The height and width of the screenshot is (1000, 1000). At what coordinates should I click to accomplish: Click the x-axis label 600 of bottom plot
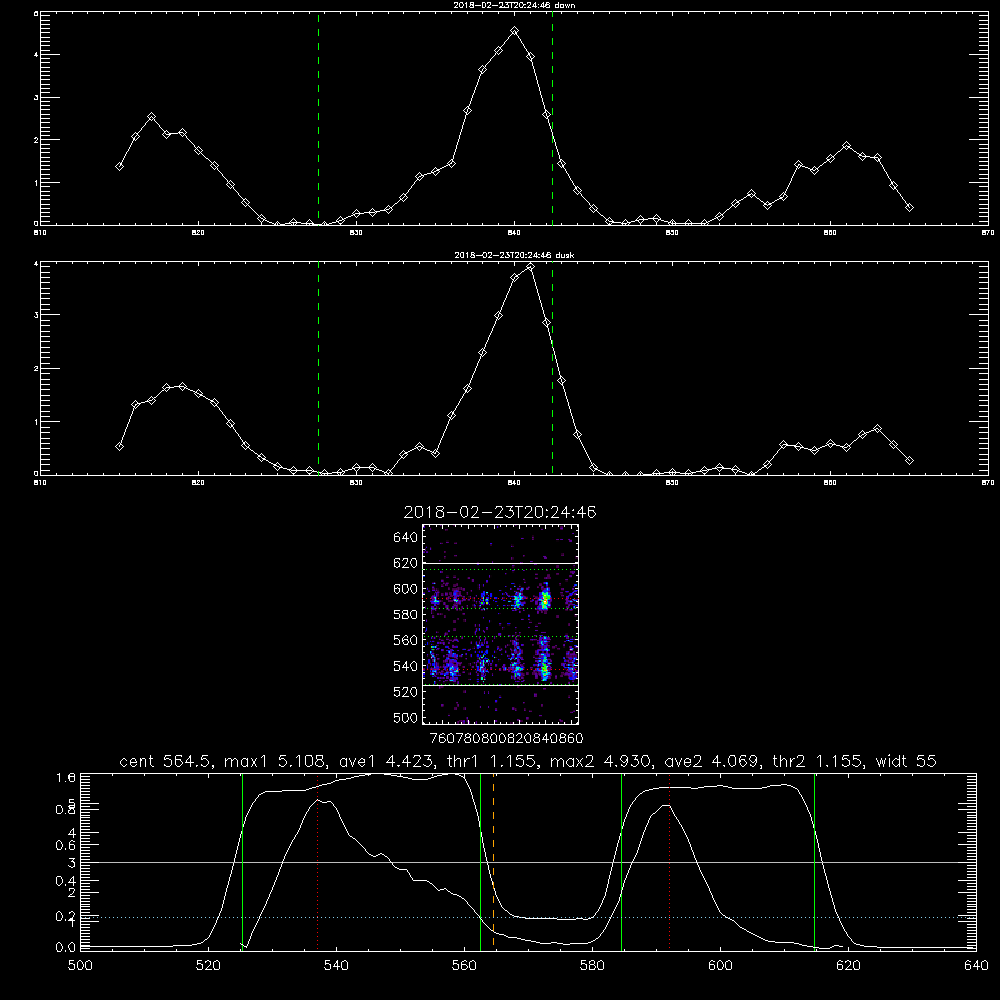tap(721, 965)
